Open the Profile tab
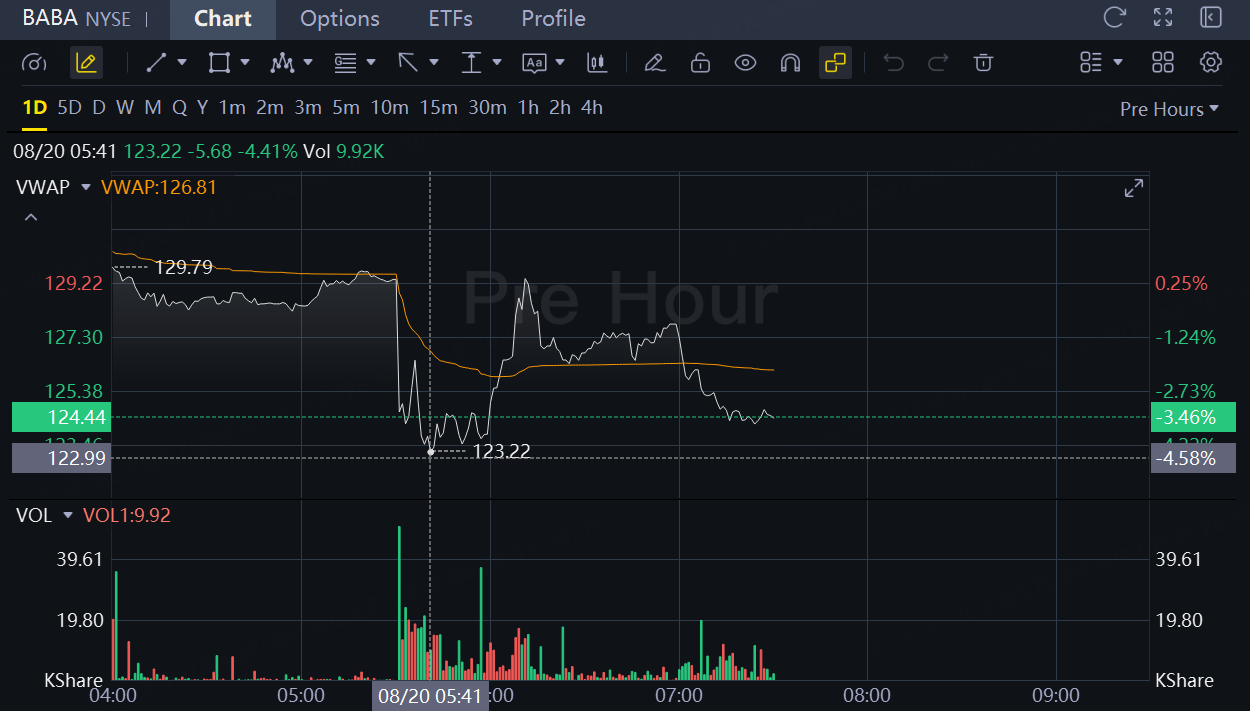This screenshot has width=1250, height=711. point(554,19)
